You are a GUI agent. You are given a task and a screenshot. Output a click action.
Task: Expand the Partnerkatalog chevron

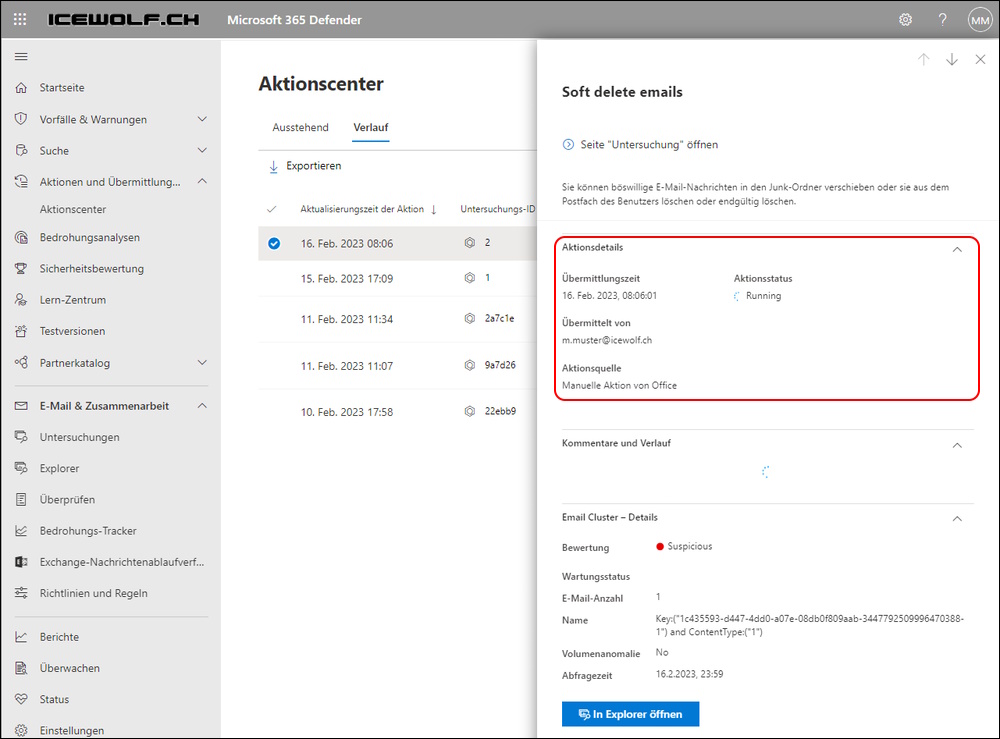click(202, 362)
